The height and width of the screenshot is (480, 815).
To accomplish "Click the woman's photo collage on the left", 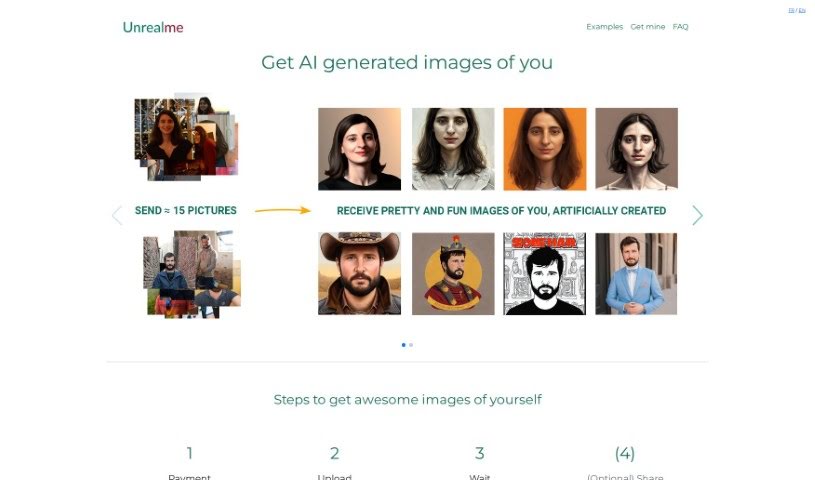I will coord(186,138).
